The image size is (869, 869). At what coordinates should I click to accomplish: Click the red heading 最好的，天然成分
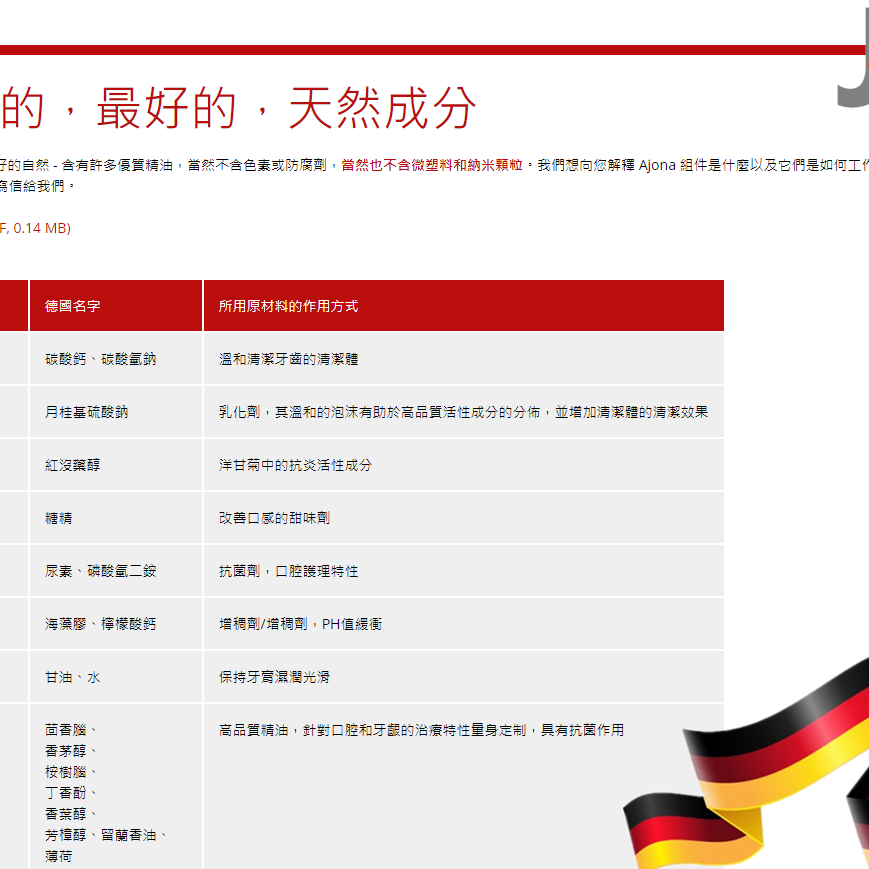[238, 109]
